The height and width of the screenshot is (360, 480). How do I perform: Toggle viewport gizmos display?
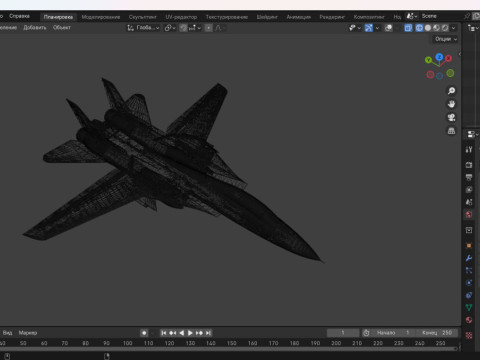click(x=369, y=28)
